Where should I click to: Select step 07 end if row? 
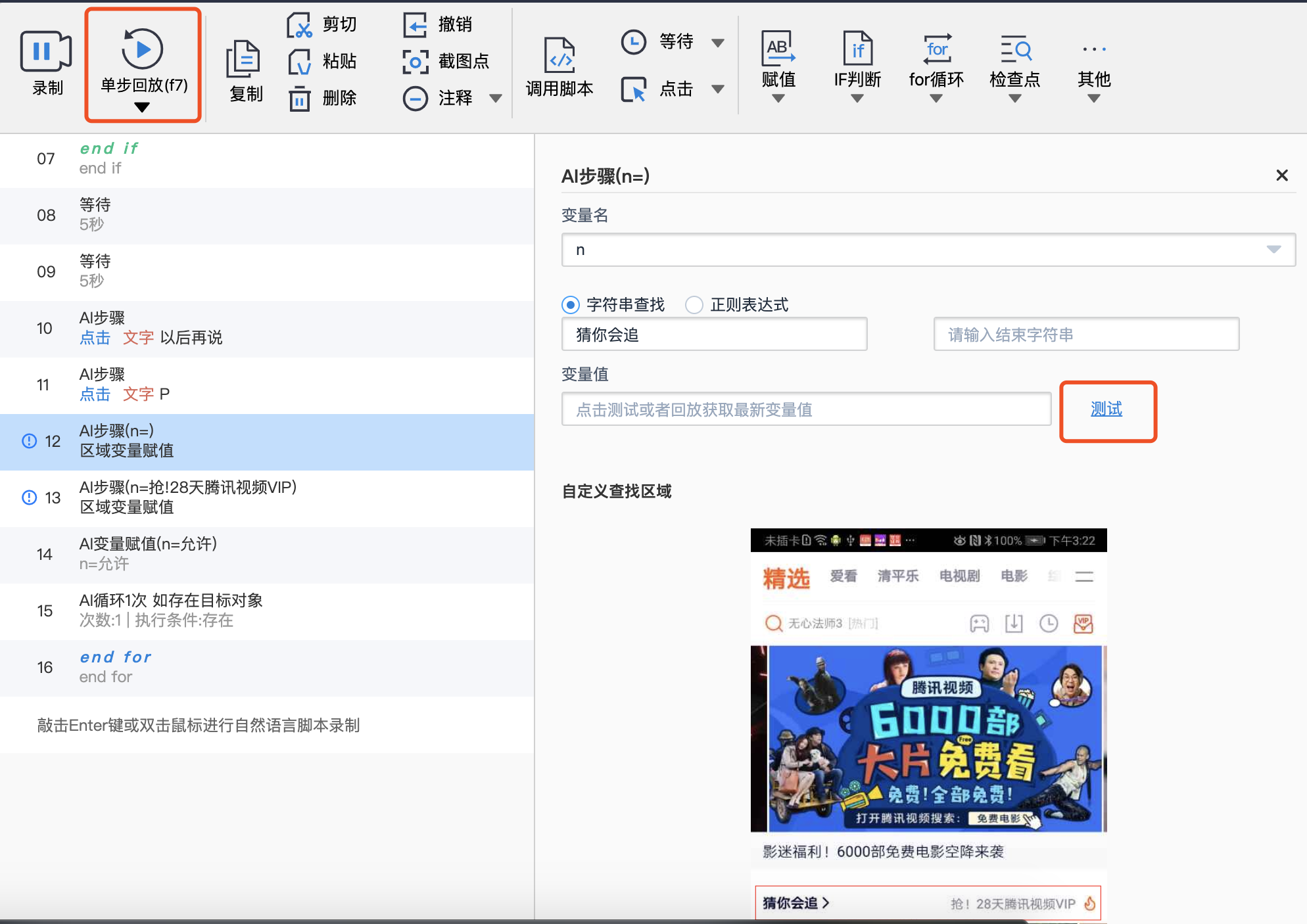[x=267, y=159]
